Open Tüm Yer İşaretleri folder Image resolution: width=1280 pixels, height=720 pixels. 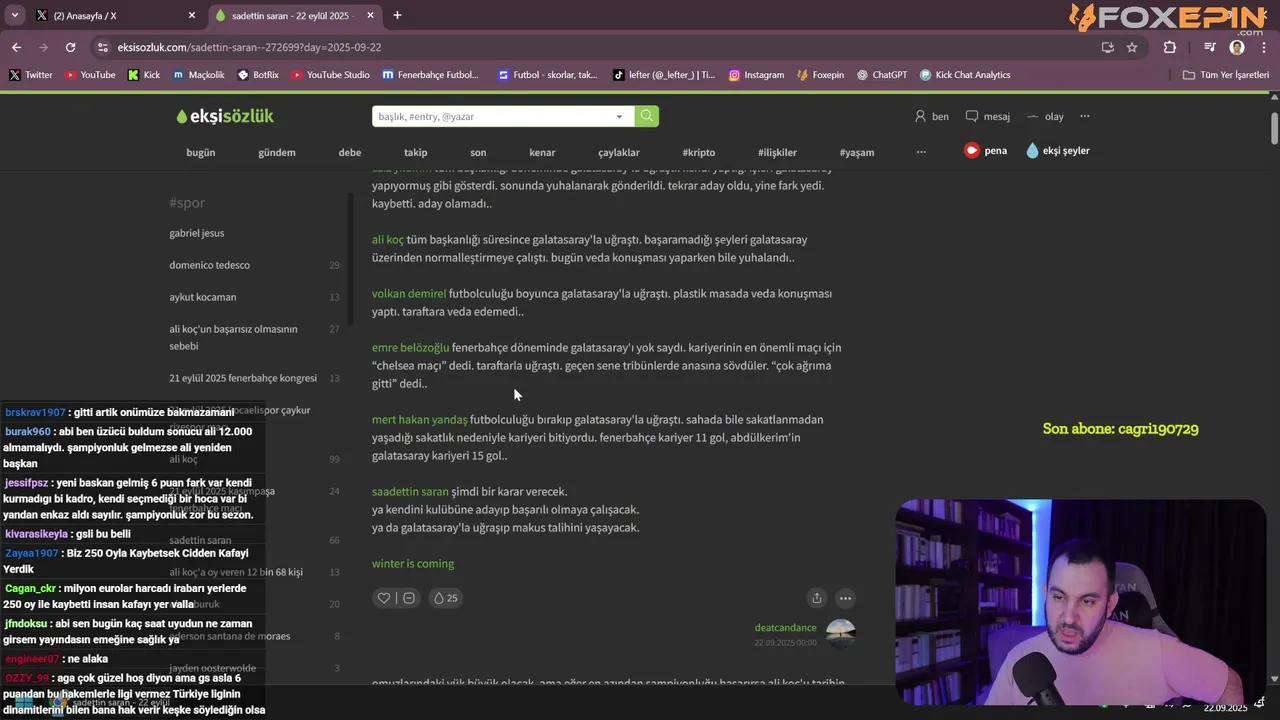click(1226, 75)
